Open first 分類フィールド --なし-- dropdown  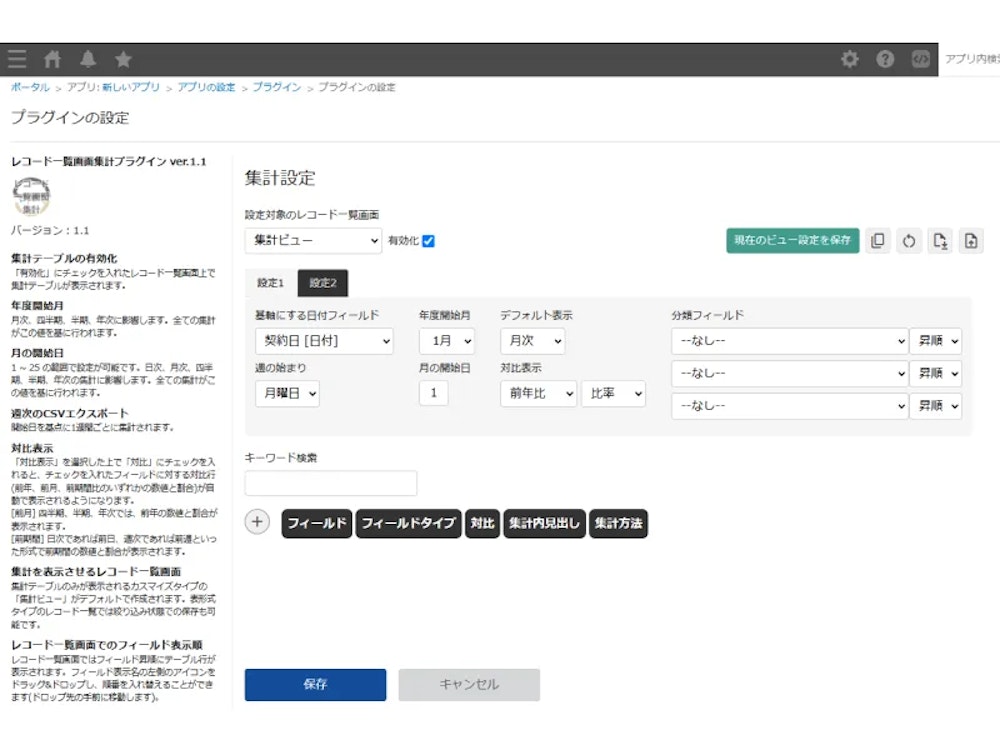(790, 341)
